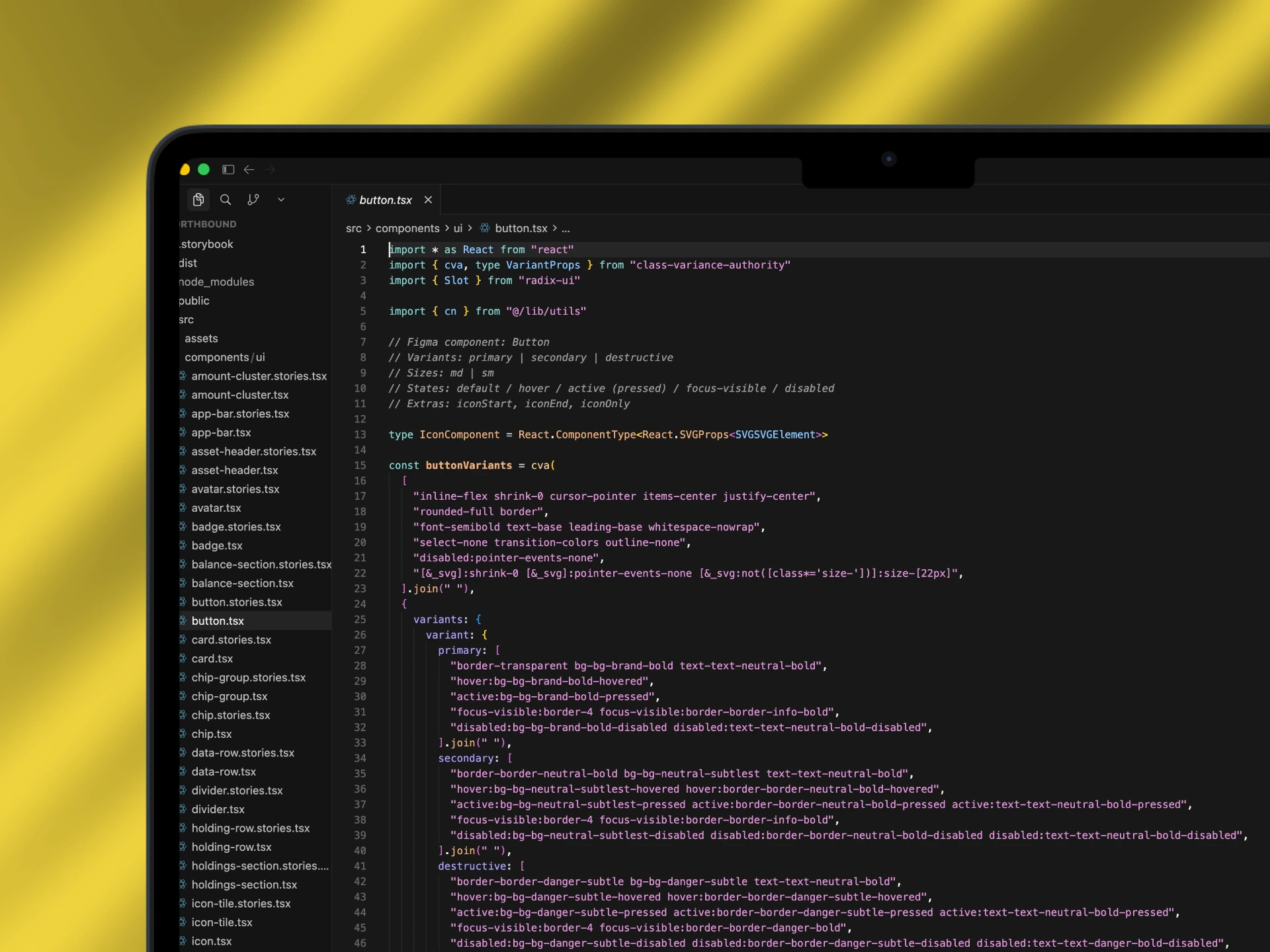This screenshot has height=952, width=1270.
Task: Click line number 15 in the gutter
Action: point(360,465)
